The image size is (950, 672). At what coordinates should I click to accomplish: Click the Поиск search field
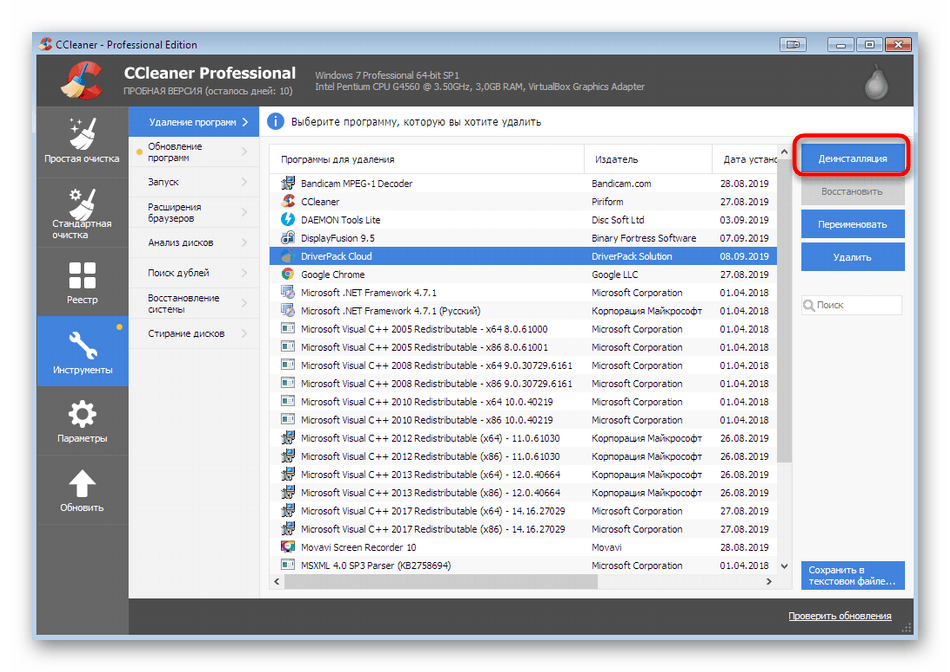point(851,305)
